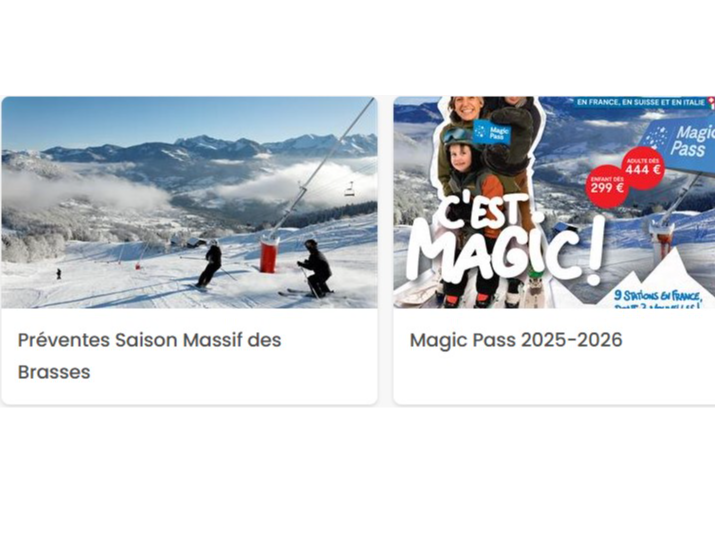715x536 pixels.
Task: Click the standing skier in black
Action: click(x=210, y=264)
